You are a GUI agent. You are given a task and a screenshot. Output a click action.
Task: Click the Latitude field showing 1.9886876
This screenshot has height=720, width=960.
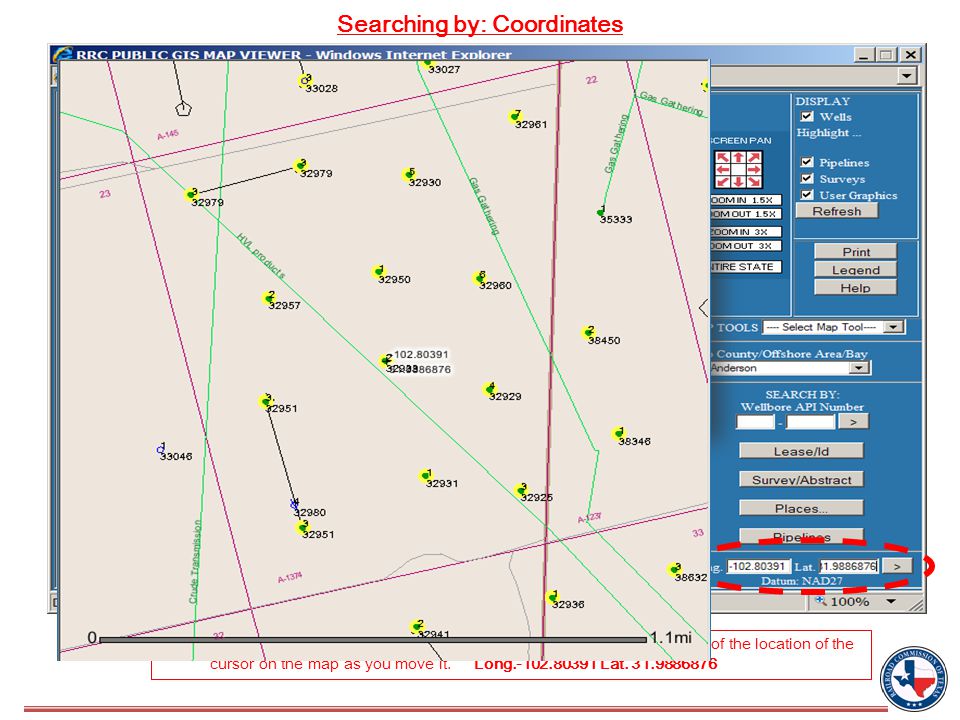(849, 566)
